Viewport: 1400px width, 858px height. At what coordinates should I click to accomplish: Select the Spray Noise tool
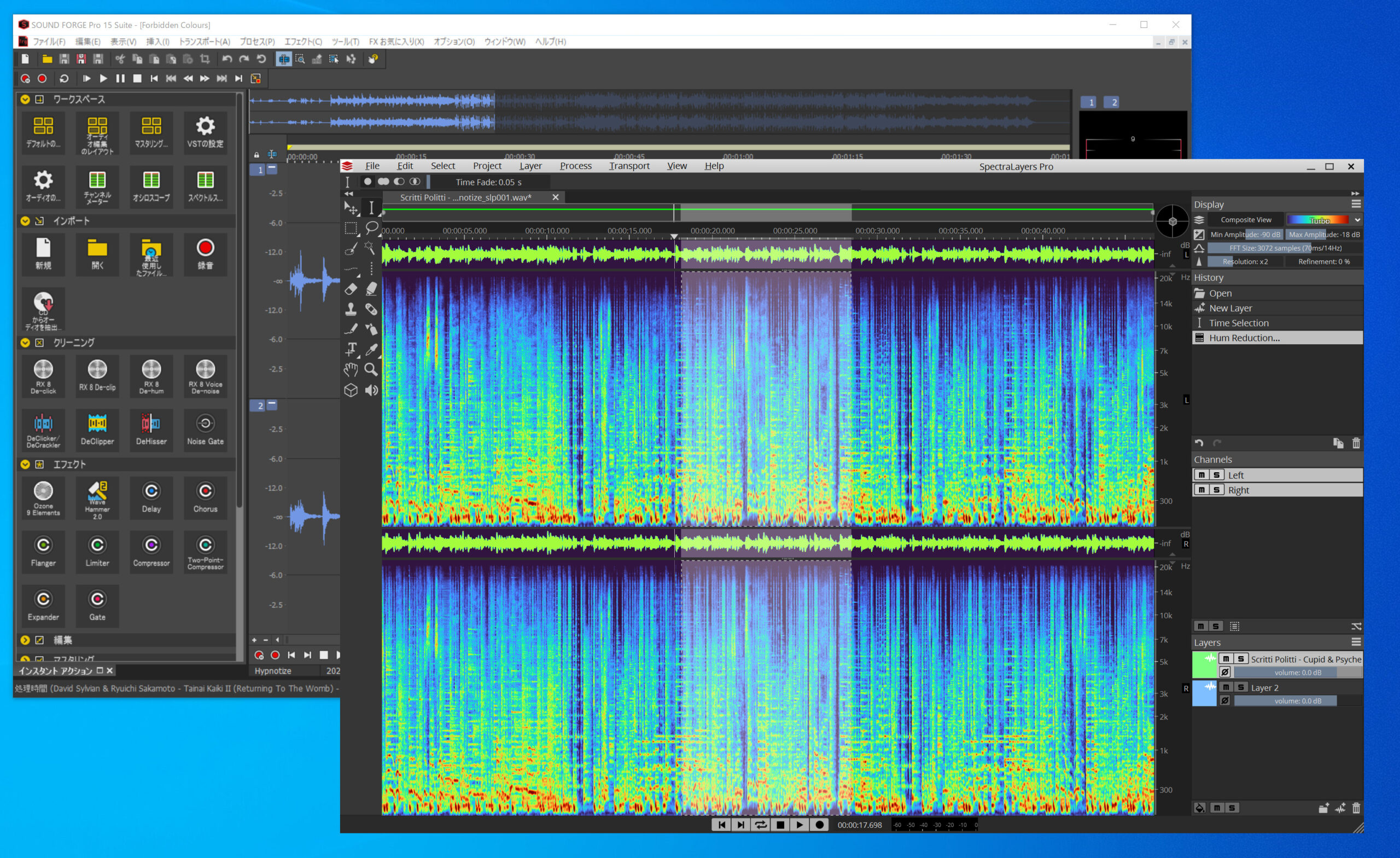[x=371, y=329]
